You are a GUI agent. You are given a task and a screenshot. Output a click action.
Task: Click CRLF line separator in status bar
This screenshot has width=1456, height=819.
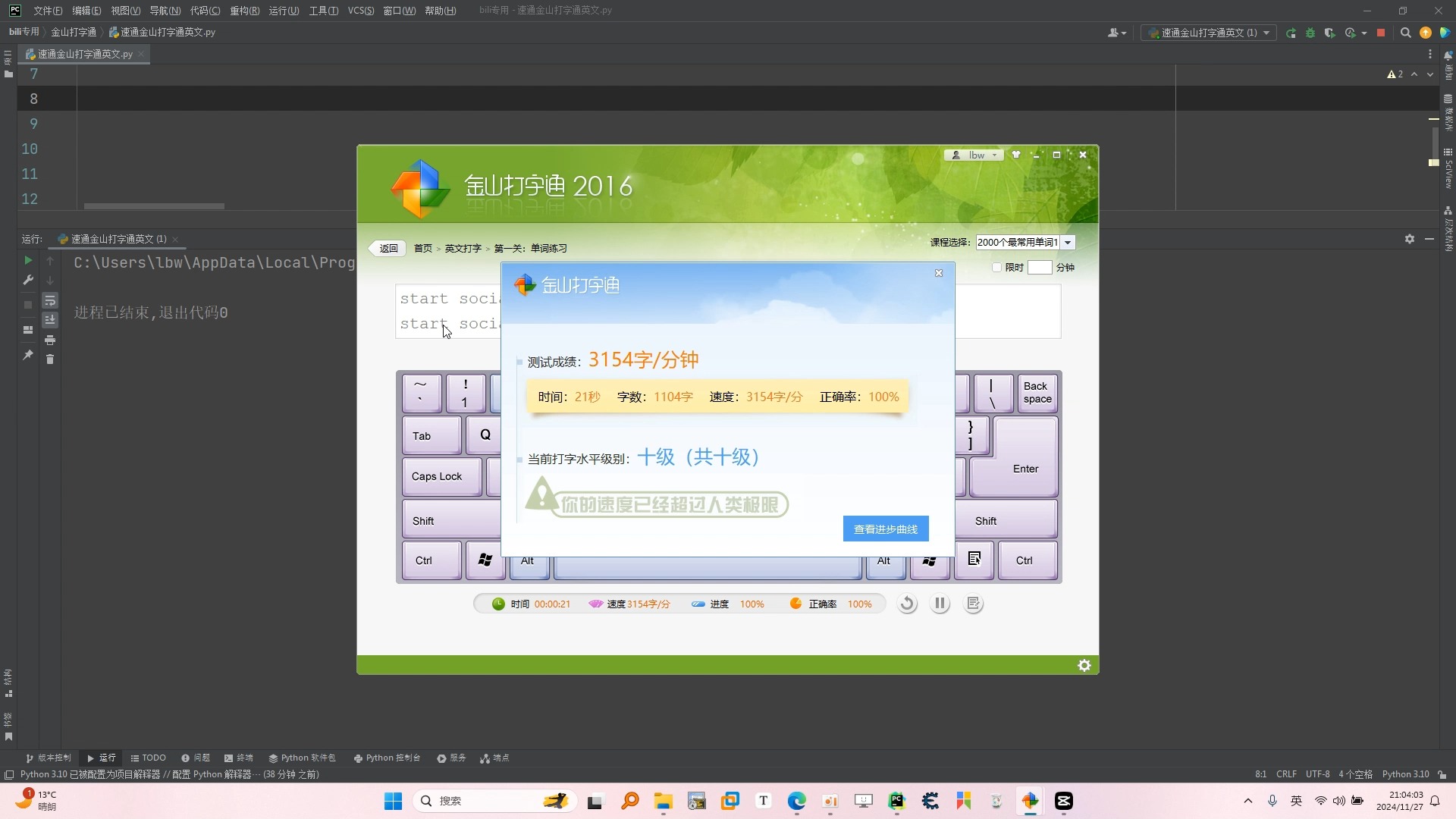point(1286,774)
